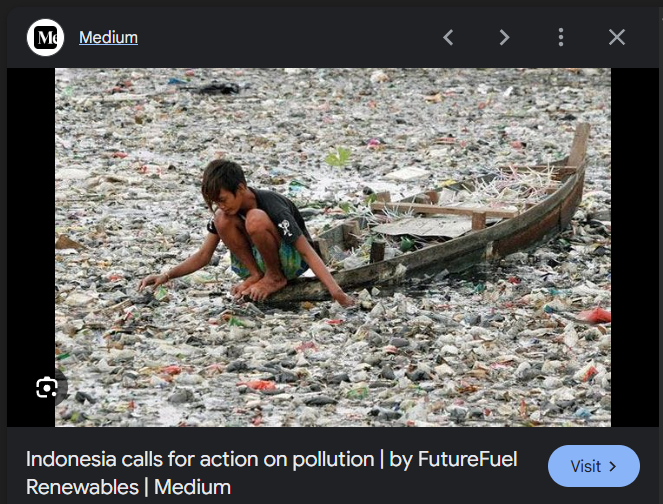Close the image preview panel
The width and height of the screenshot is (663, 504).
click(617, 38)
